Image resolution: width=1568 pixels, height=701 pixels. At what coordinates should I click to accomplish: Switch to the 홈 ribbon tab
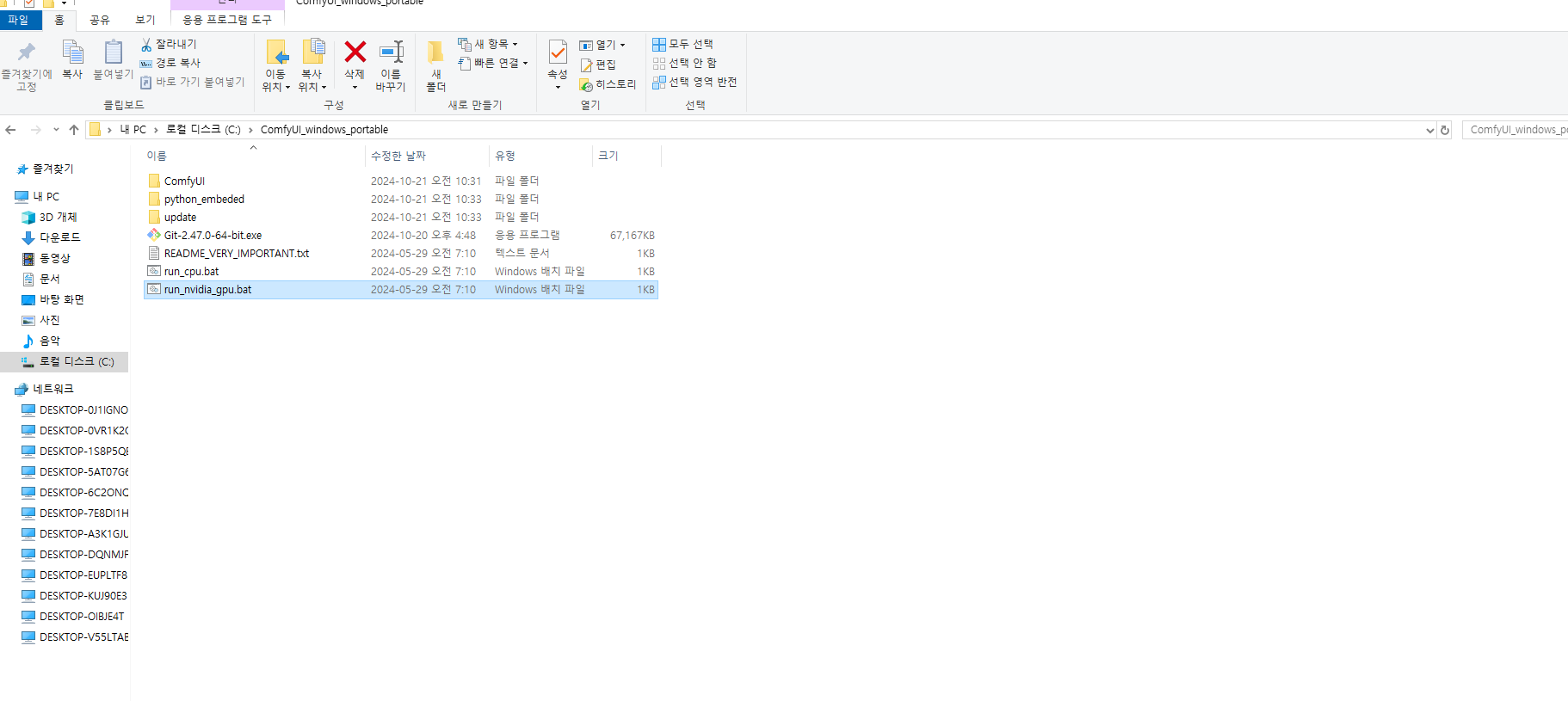(59, 20)
